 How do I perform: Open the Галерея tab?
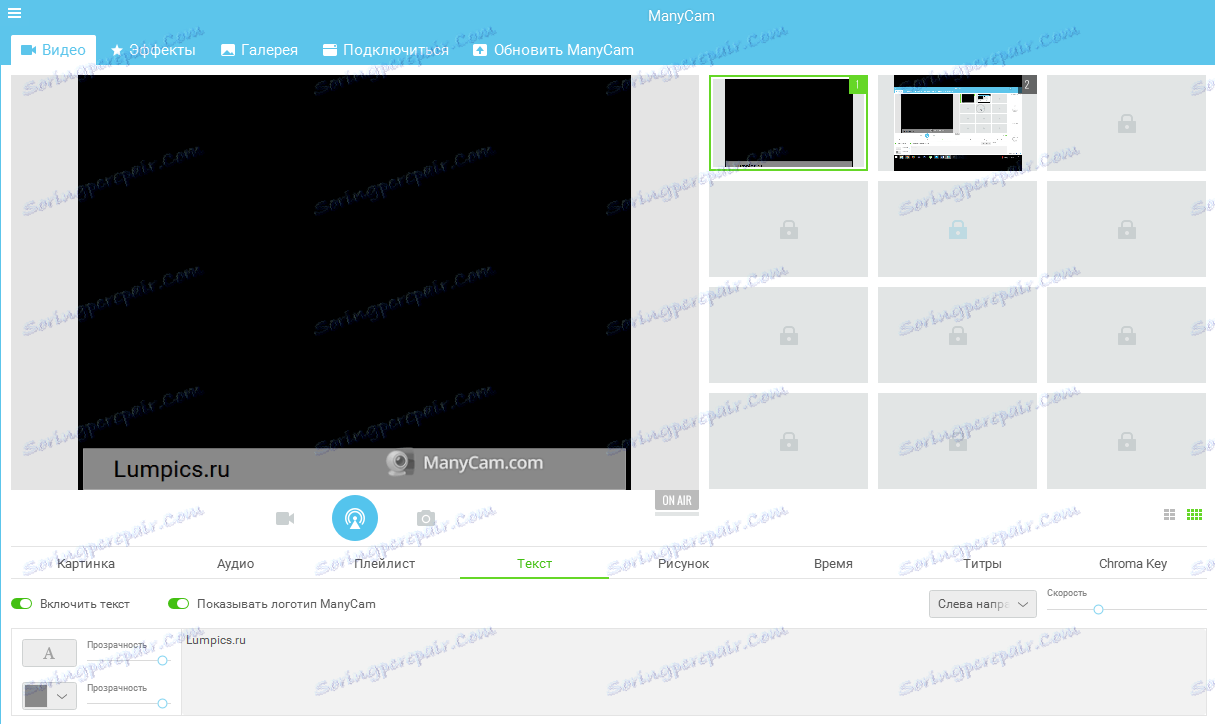(259, 50)
